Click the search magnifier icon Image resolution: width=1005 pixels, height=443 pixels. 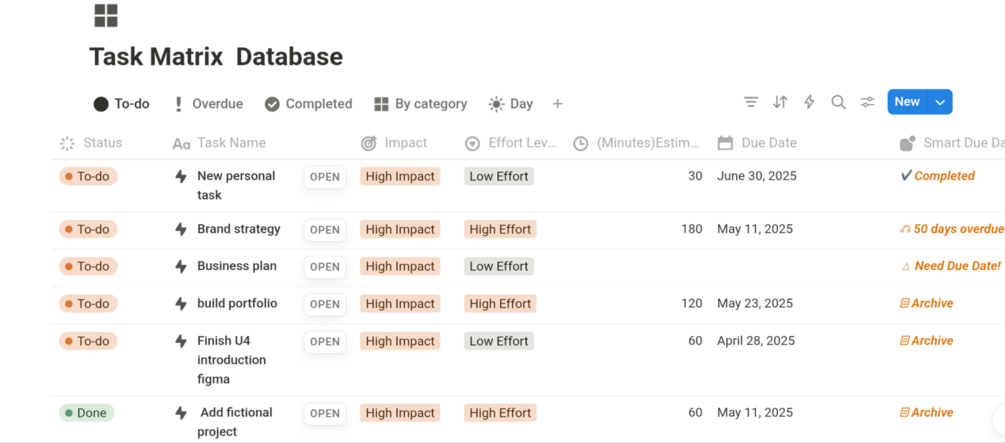(x=838, y=102)
